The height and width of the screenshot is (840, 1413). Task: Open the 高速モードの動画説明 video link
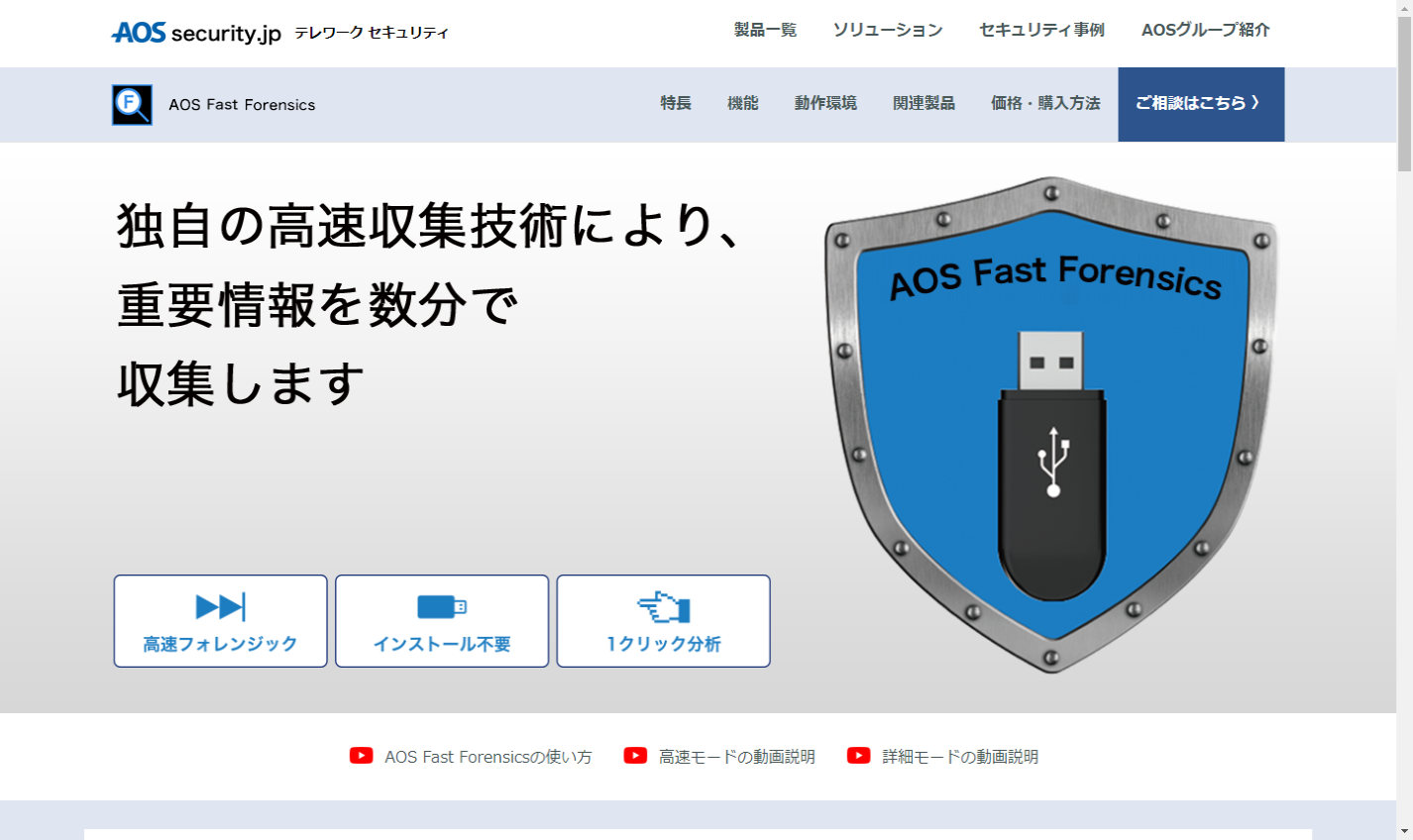click(x=737, y=757)
